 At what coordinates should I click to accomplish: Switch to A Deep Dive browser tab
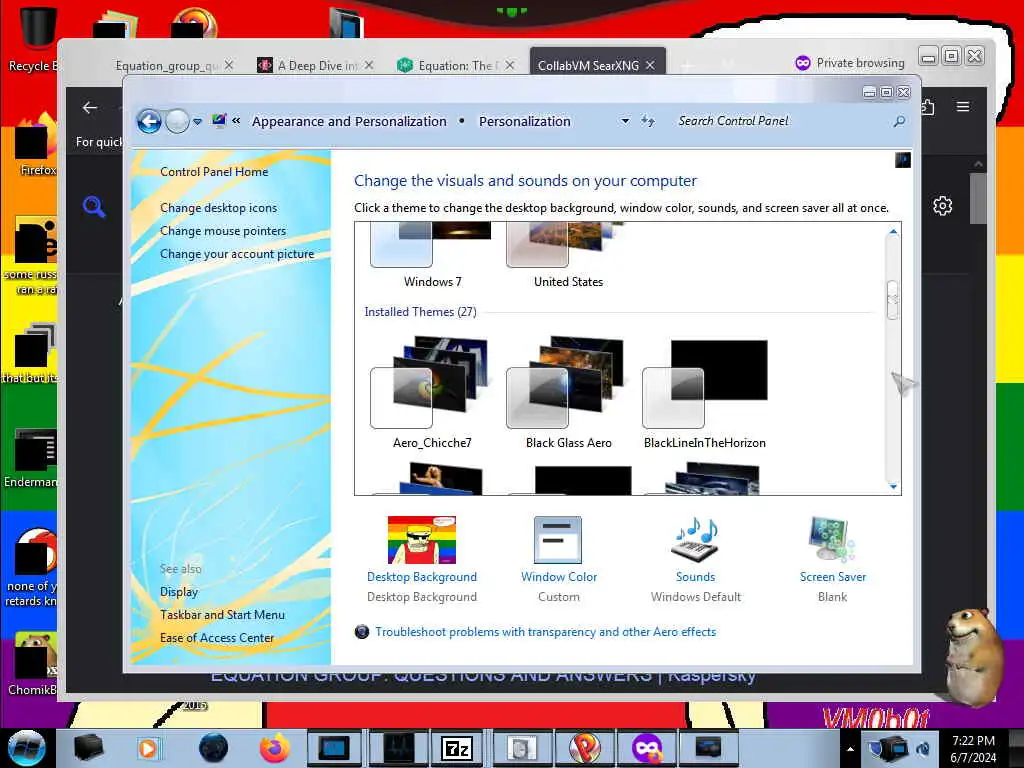pyautogui.click(x=317, y=65)
